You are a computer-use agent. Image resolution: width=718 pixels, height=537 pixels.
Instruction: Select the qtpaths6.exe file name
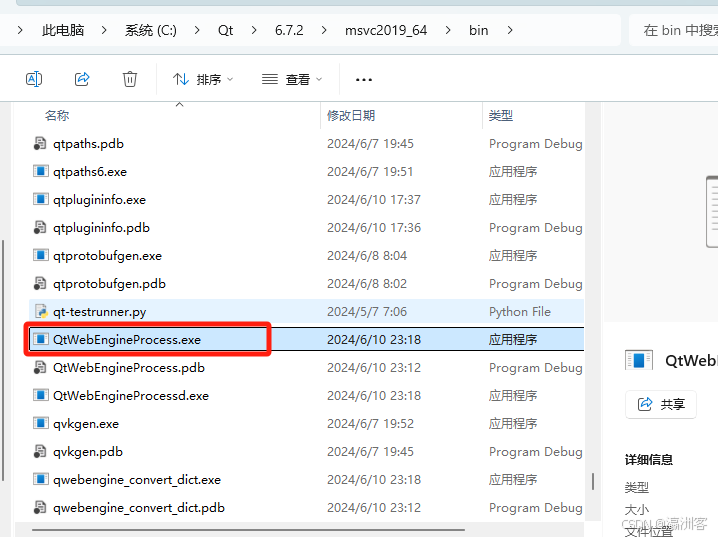coord(90,172)
